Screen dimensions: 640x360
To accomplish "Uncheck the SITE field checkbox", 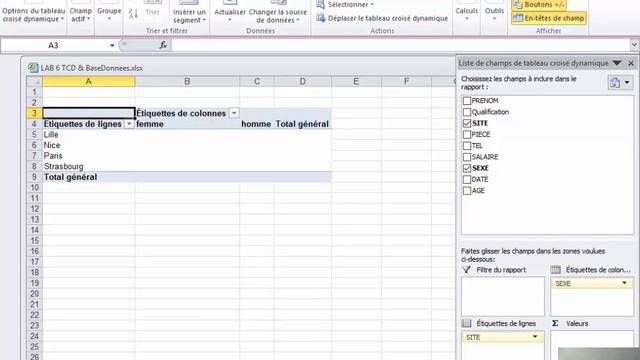I will coord(467,123).
